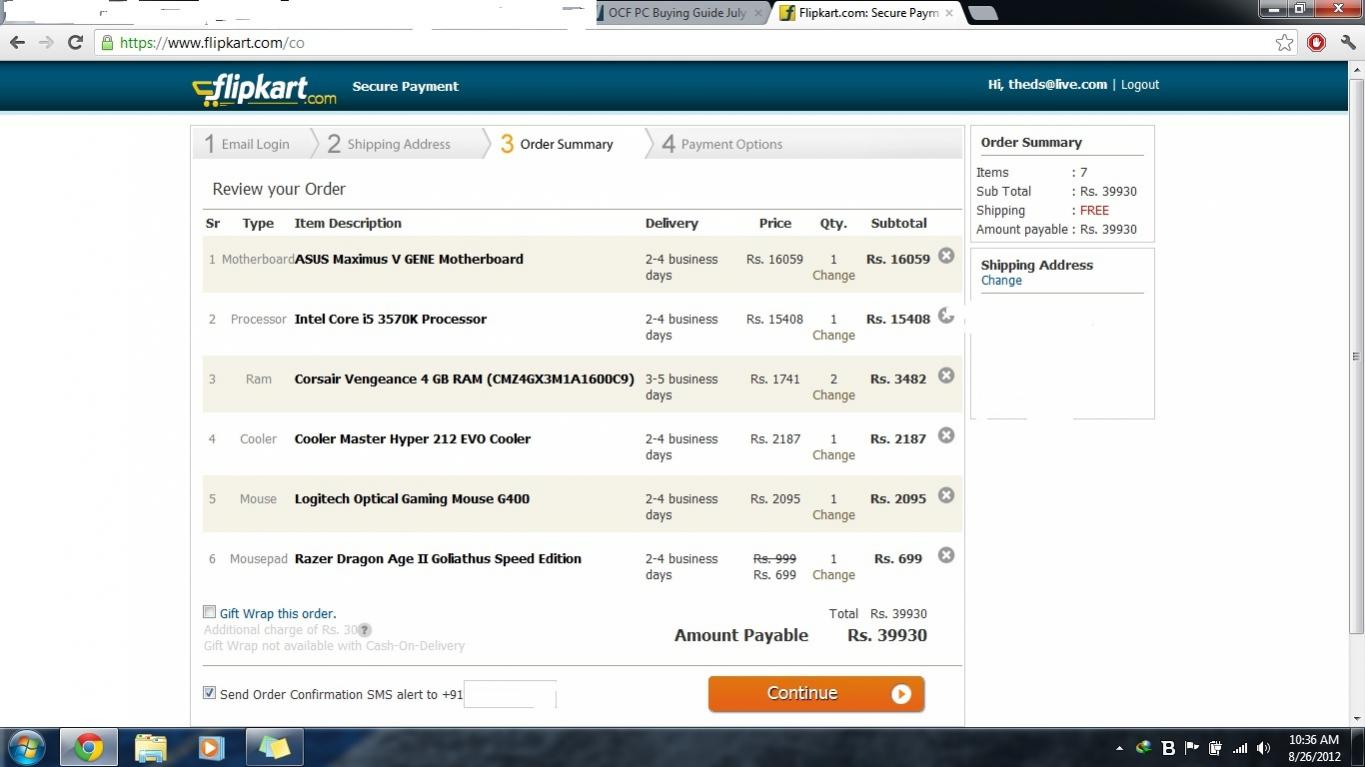Remove the Corsair Vengeance RAM from order
Viewport: 1365px width, 767px height.
[x=945, y=376]
